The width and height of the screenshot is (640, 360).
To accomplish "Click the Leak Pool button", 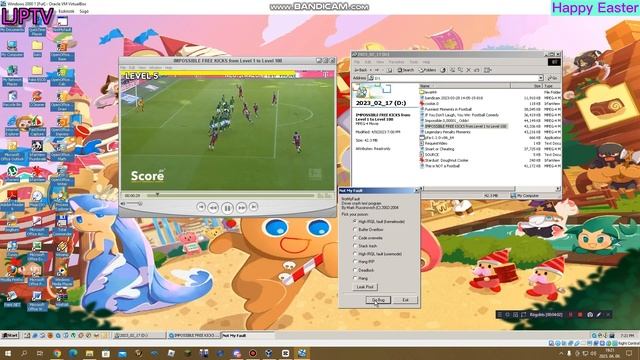I will (x=365, y=287).
